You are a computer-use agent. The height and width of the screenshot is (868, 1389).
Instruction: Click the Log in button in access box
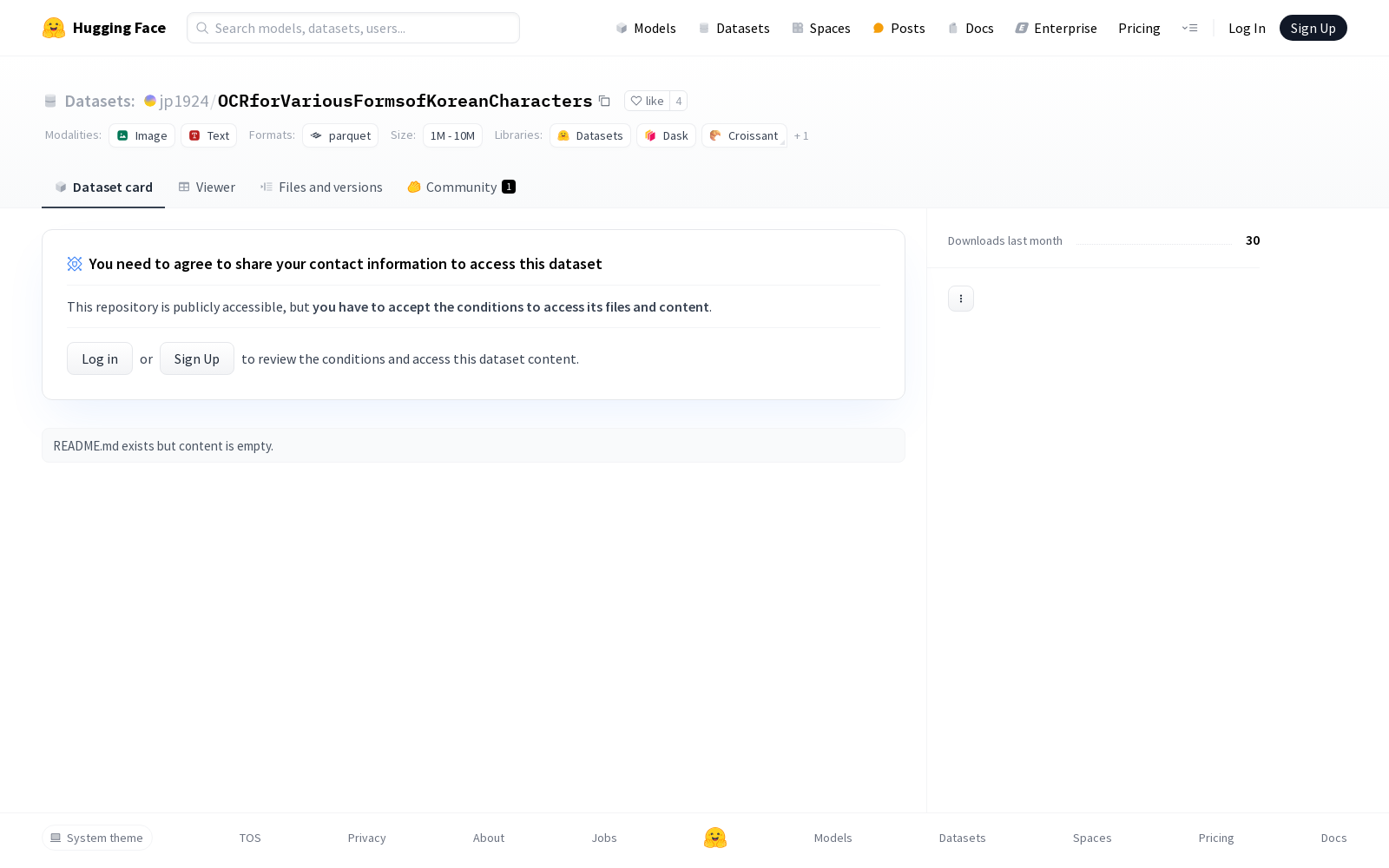pyautogui.click(x=100, y=358)
